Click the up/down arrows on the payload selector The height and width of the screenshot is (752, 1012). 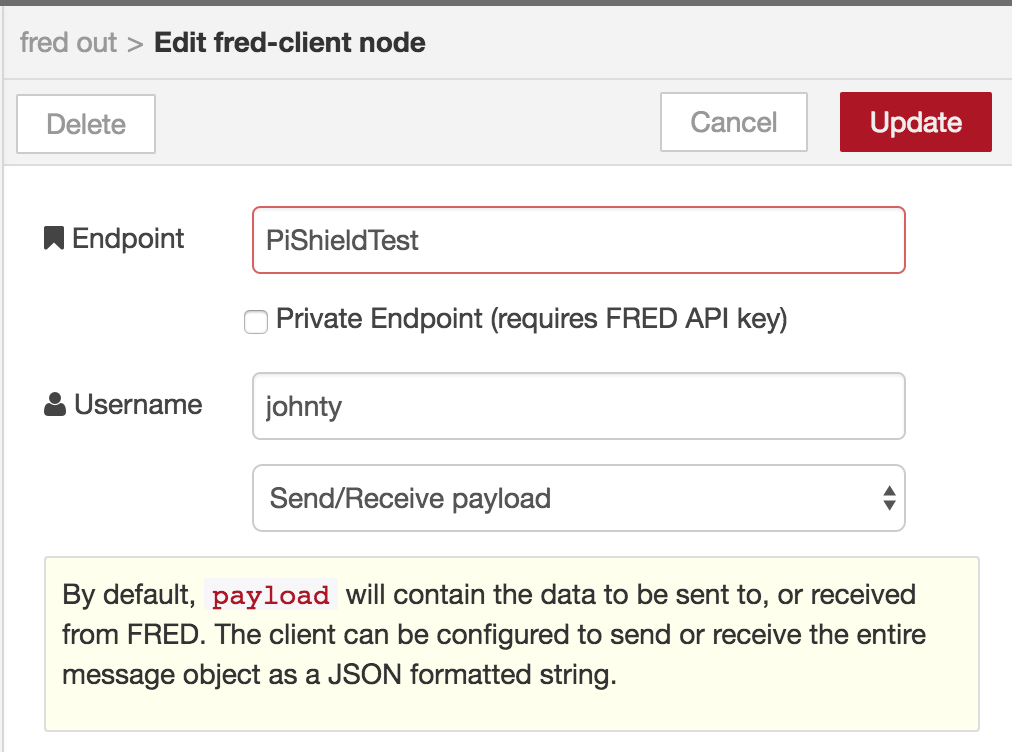tap(888, 497)
